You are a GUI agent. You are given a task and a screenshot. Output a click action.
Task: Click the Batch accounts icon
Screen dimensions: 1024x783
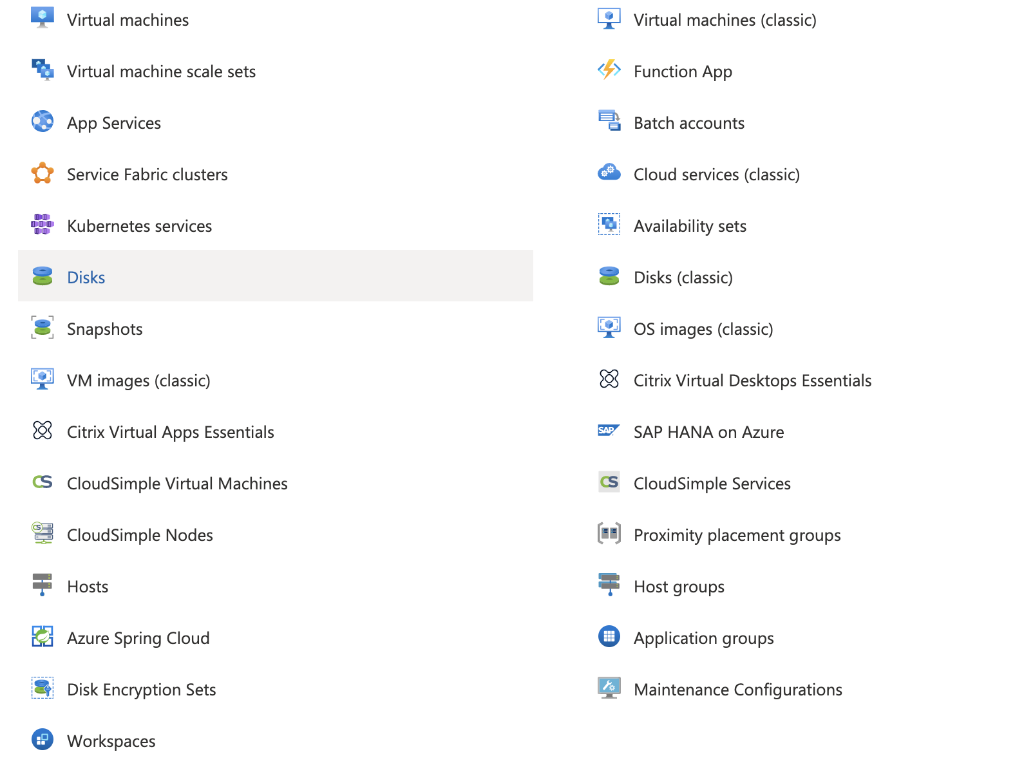click(609, 121)
